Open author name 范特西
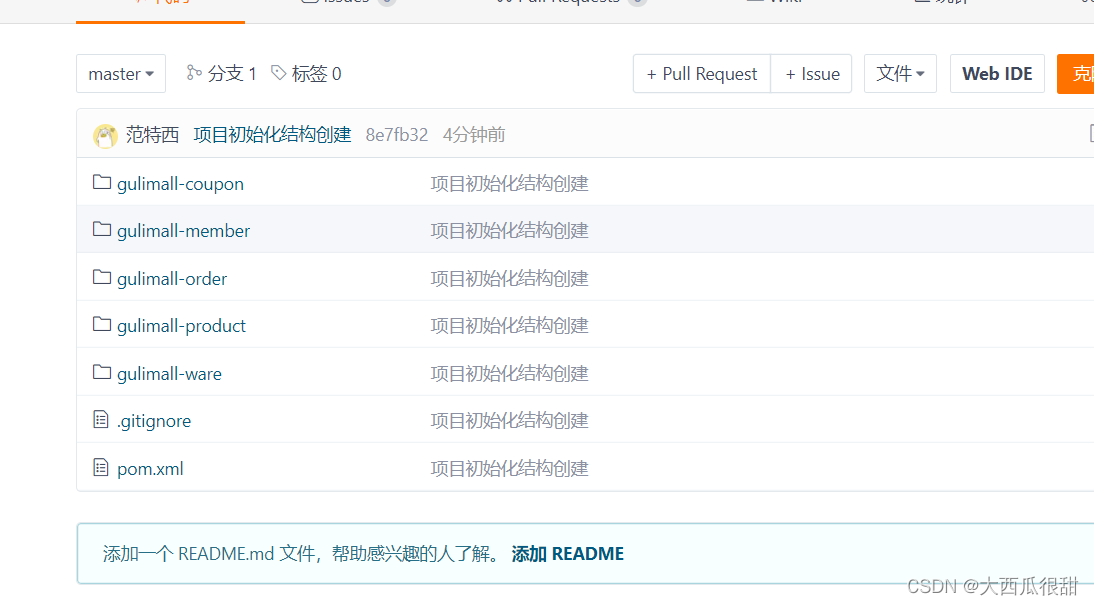The height and width of the screenshot is (605, 1094). coord(152,135)
